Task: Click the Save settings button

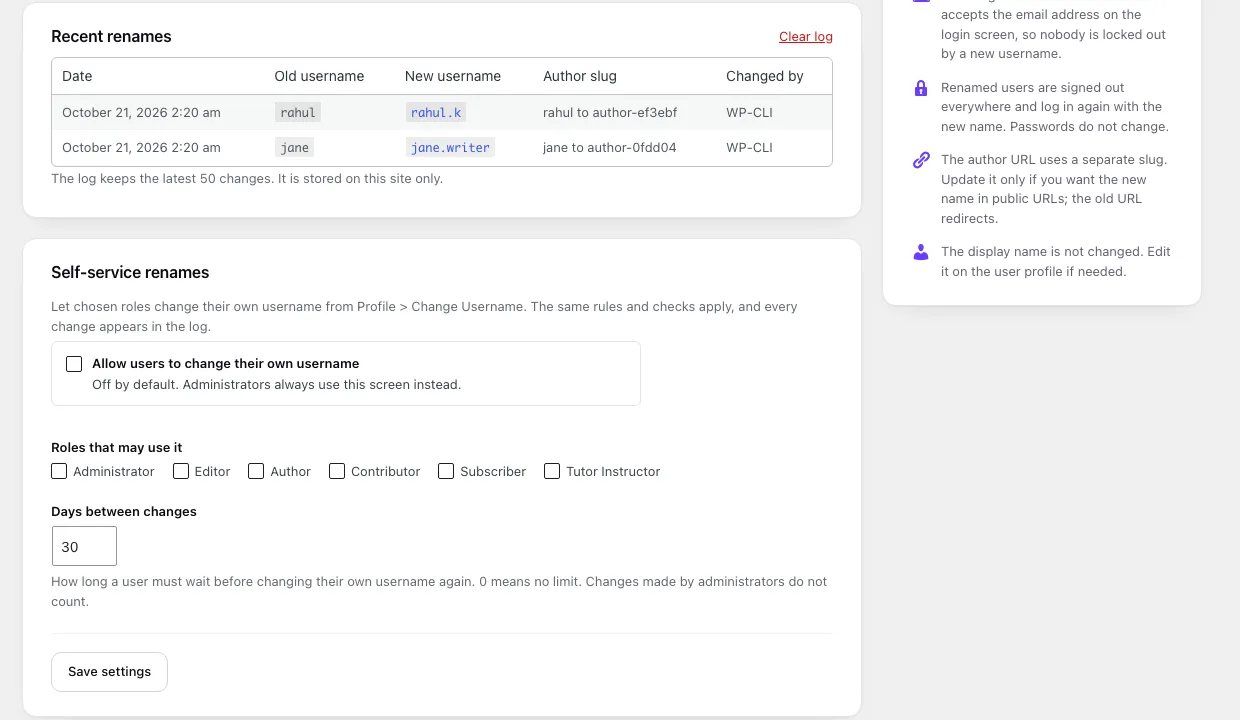Action: click(109, 672)
